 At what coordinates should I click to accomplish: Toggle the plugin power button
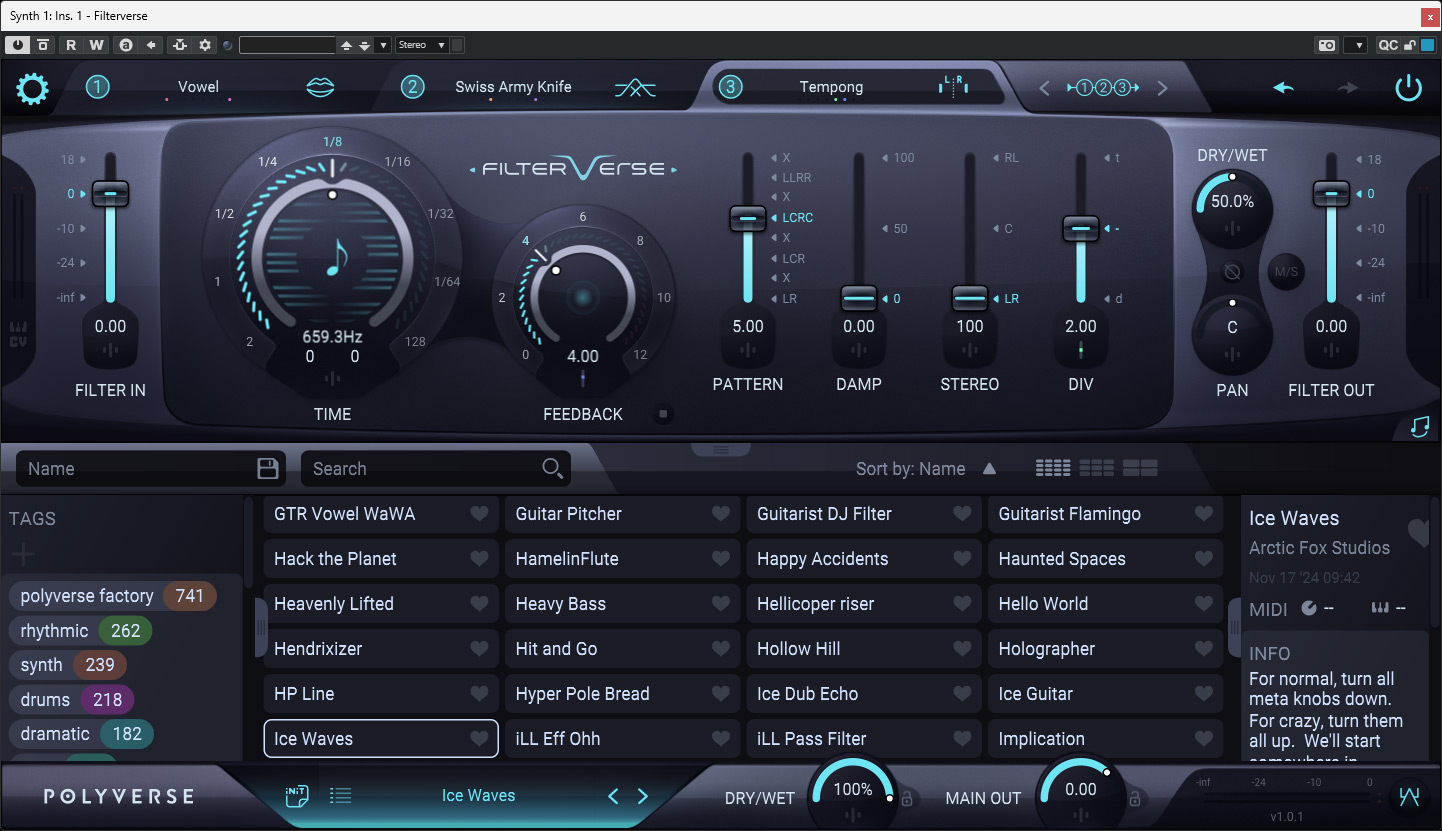click(1408, 88)
